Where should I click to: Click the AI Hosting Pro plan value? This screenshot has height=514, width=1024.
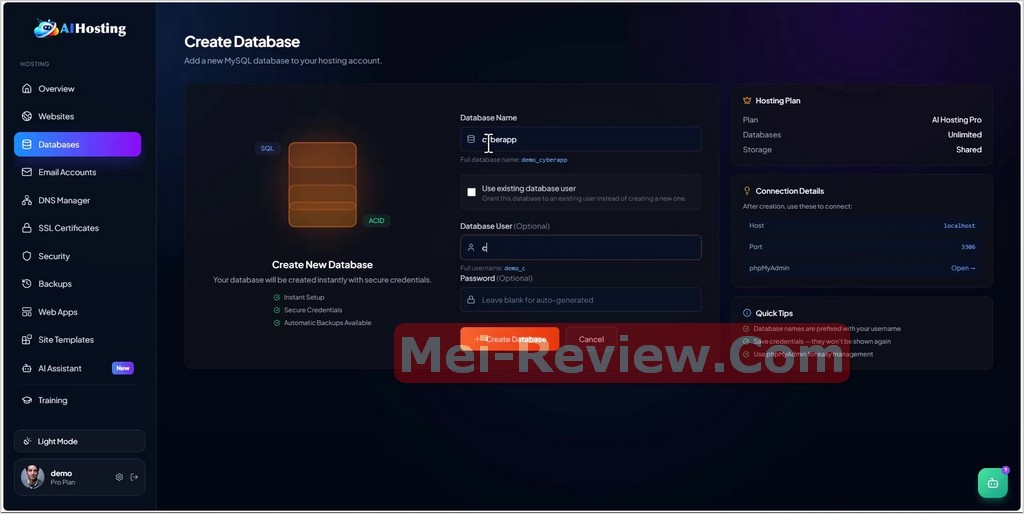957,120
